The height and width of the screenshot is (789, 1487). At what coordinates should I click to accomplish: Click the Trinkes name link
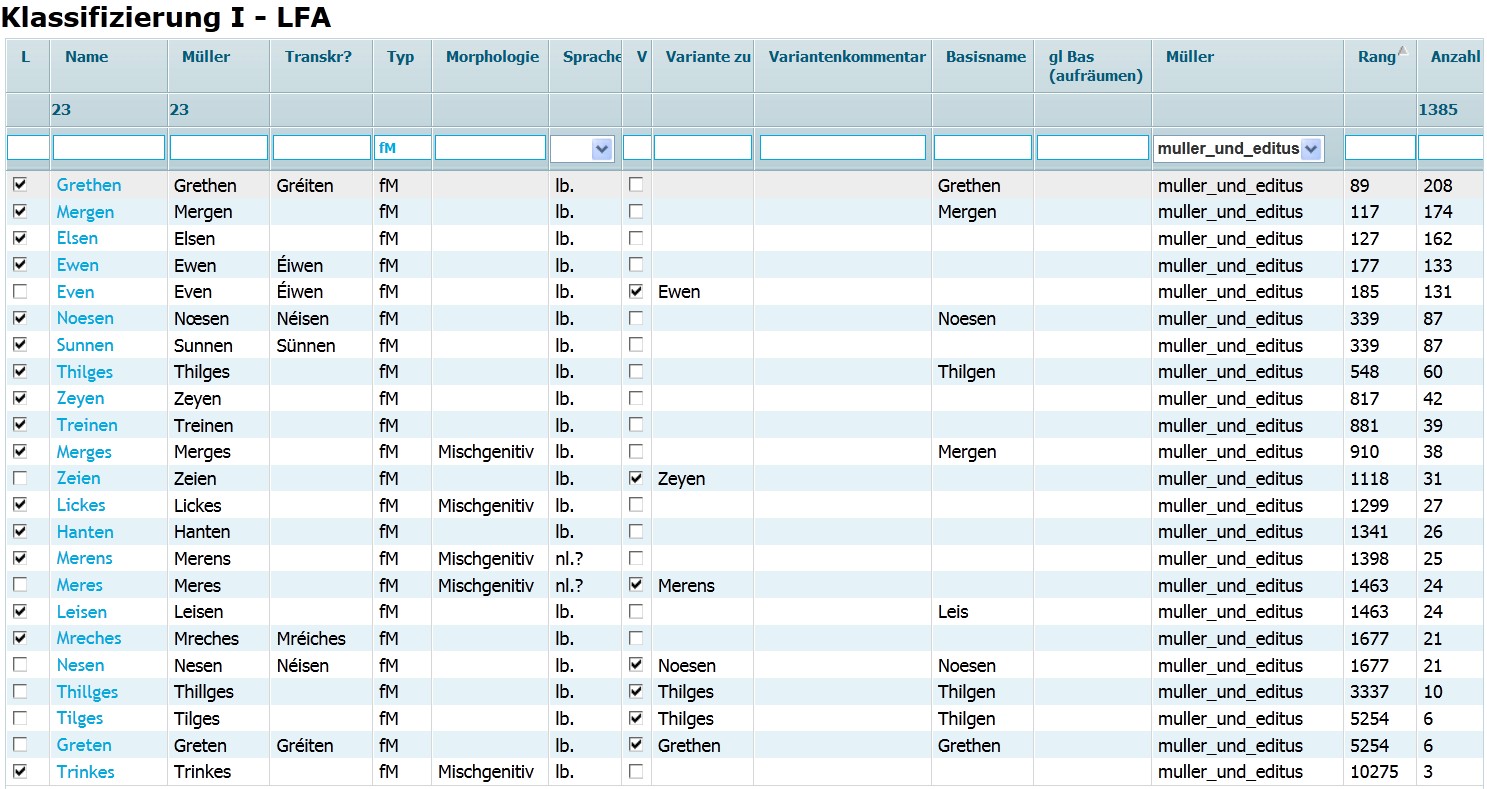pyautogui.click(x=86, y=772)
